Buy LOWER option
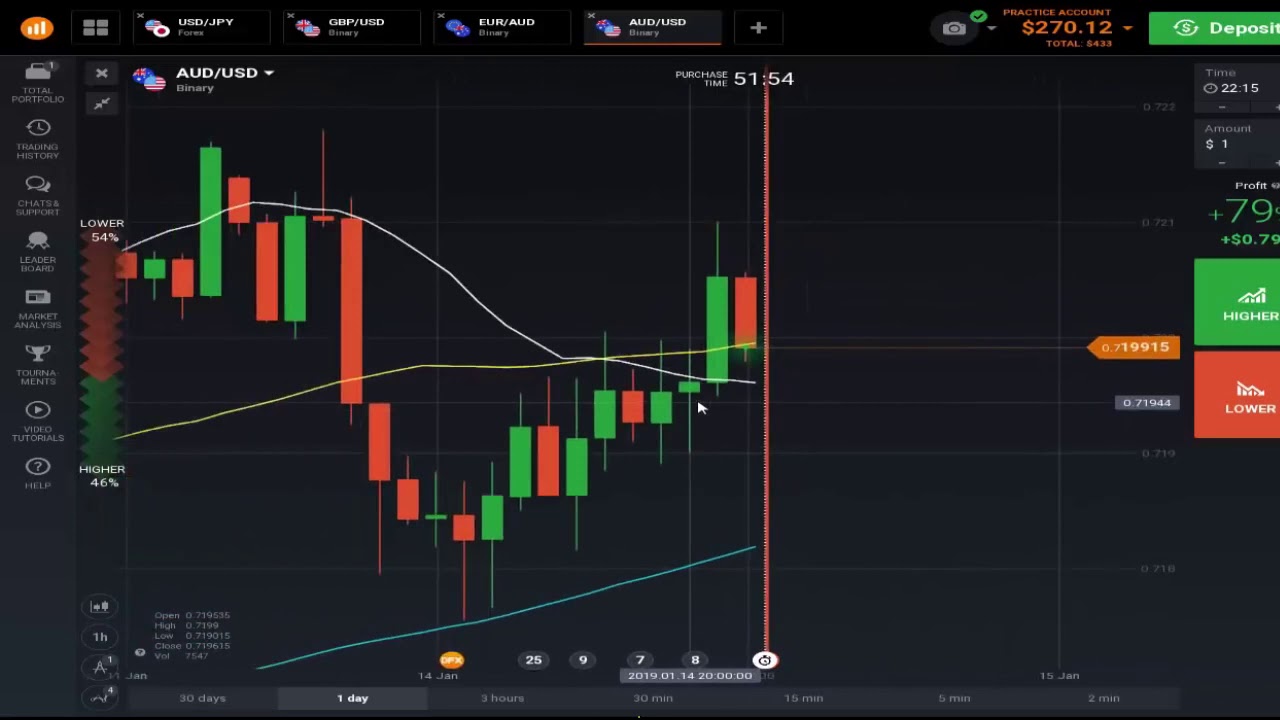This screenshot has height=720, width=1280. click(1237, 395)
